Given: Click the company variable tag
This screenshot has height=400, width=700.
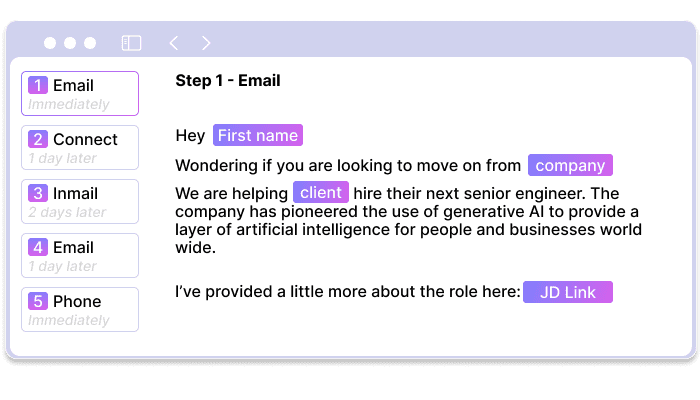Looking at the screenshot, I should pyautogui.click(x=570, y=166).
